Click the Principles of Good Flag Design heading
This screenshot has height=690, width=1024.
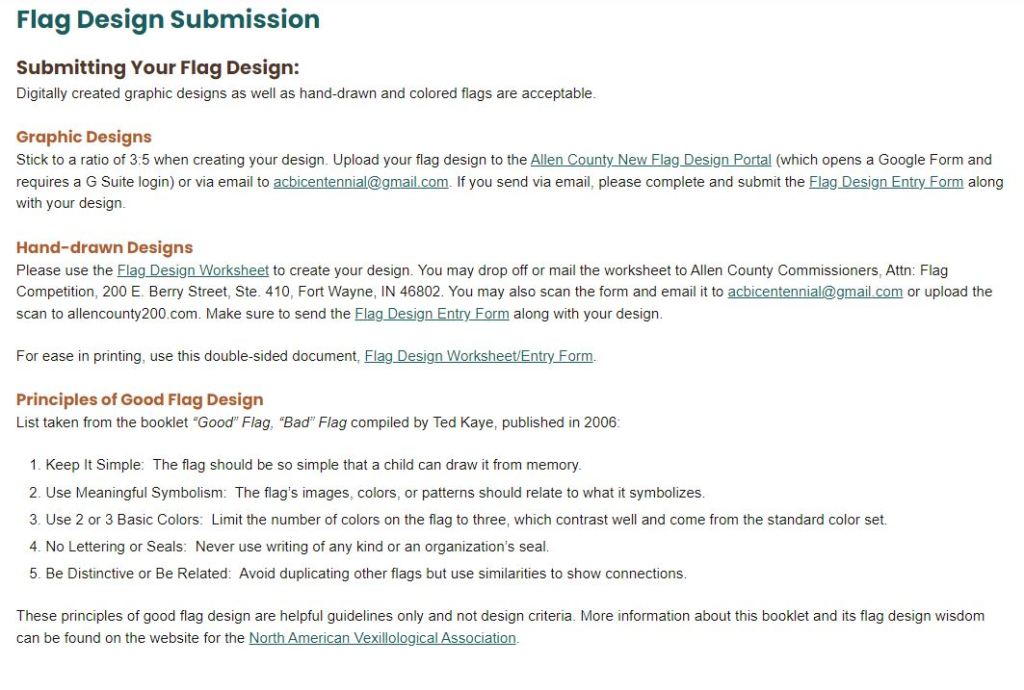click(140, 400)
